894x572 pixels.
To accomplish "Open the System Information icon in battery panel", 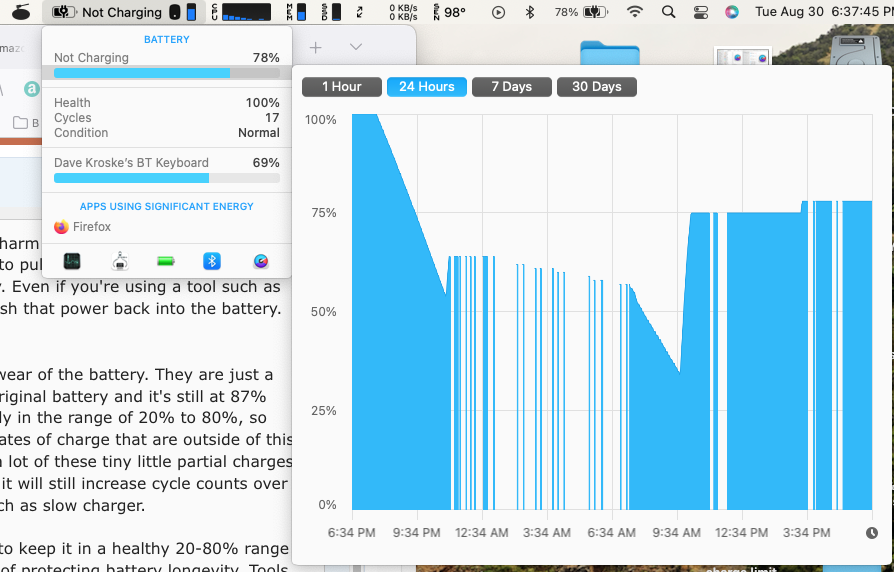I will (x=120, y=261).
